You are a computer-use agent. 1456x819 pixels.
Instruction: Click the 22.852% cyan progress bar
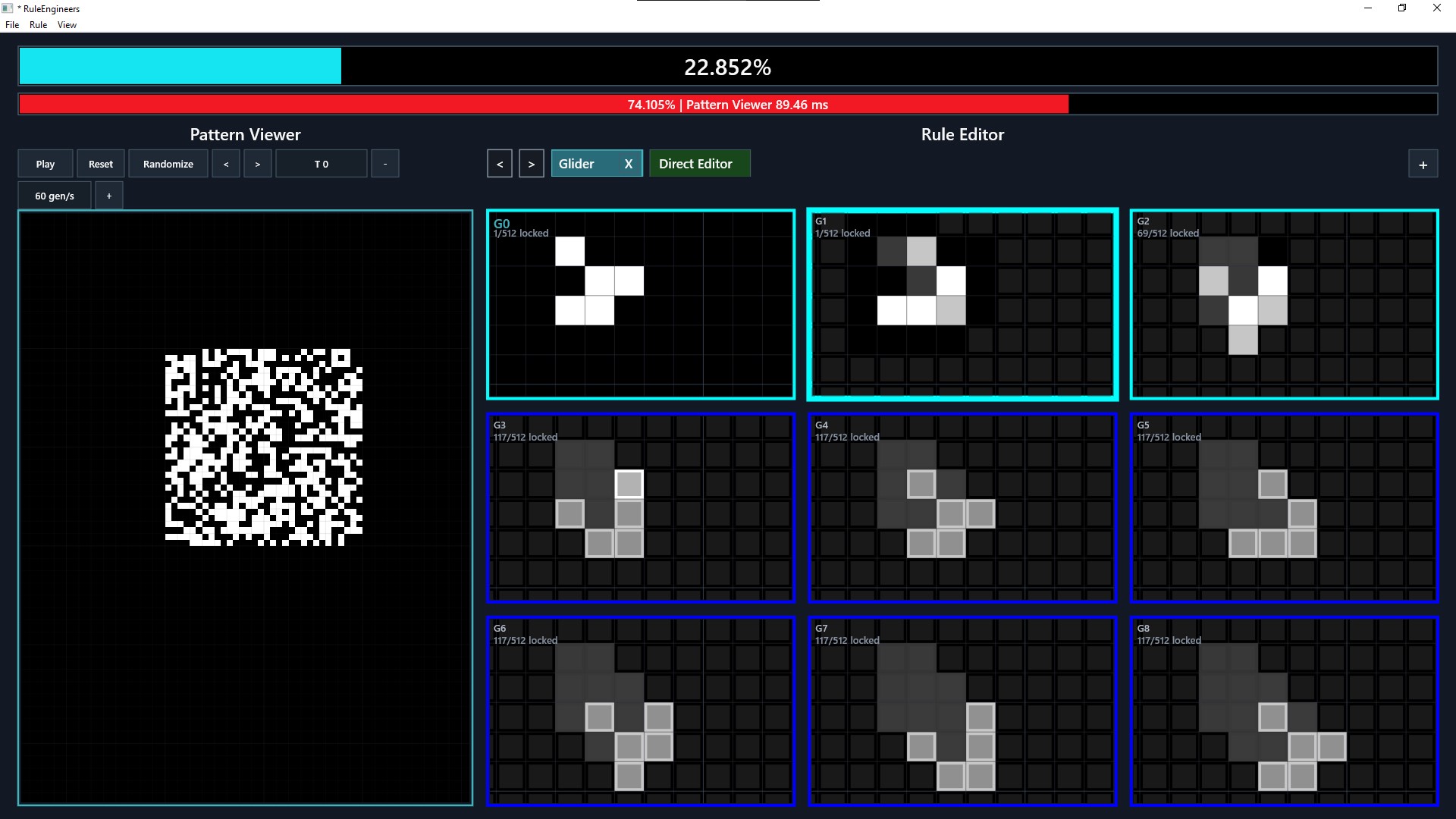pyautogui.click(x=728, y=67)
